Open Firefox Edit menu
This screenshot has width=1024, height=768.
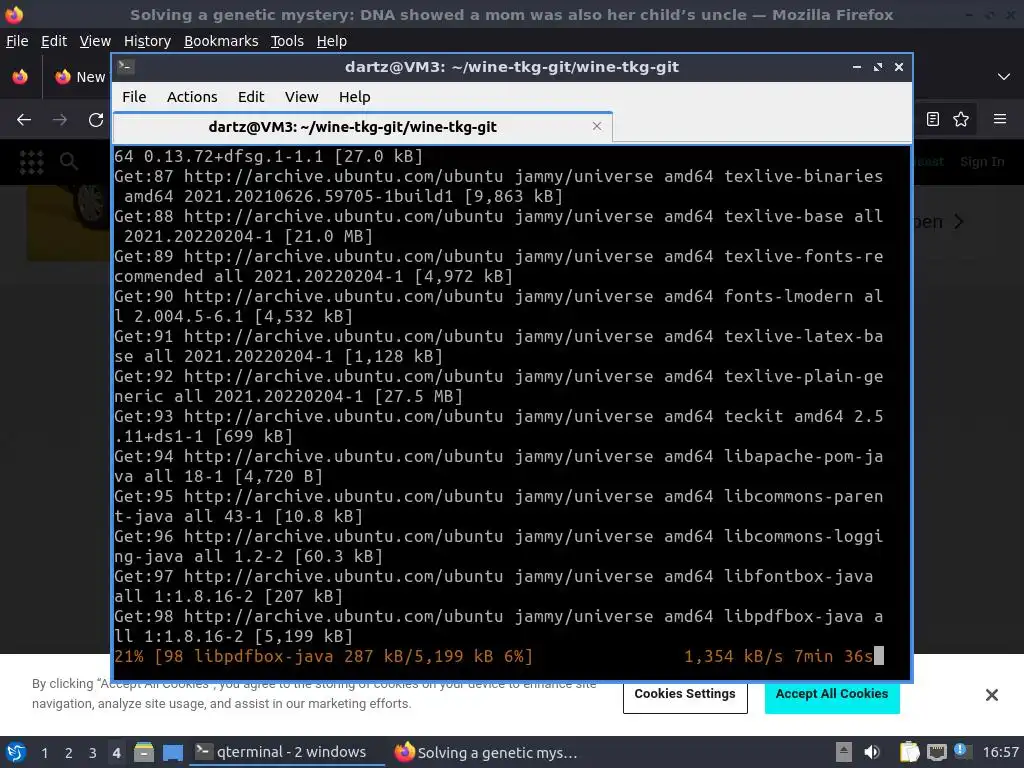pyautogui.click(x=54, y=41)
